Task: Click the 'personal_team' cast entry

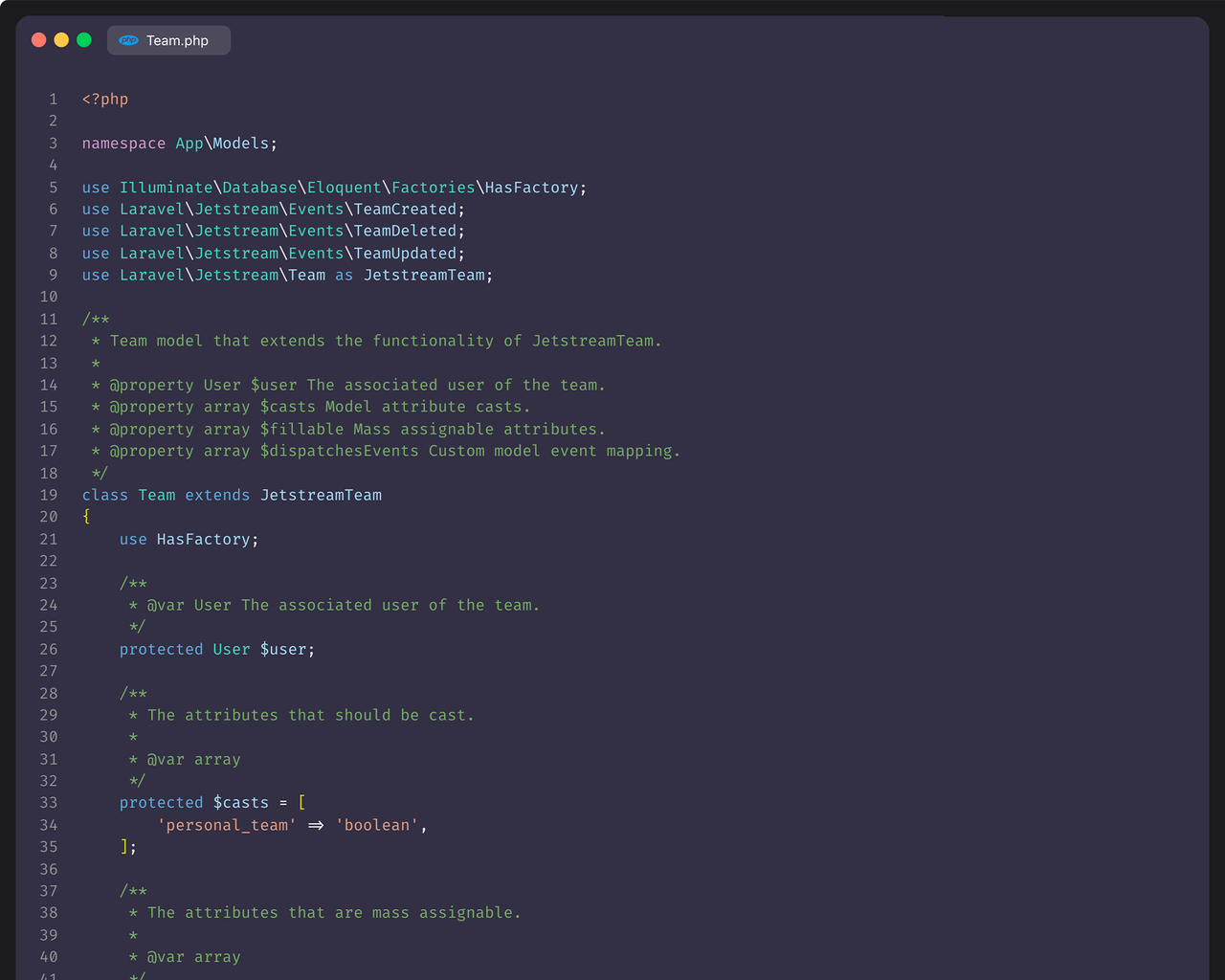Action: point(229,825)
